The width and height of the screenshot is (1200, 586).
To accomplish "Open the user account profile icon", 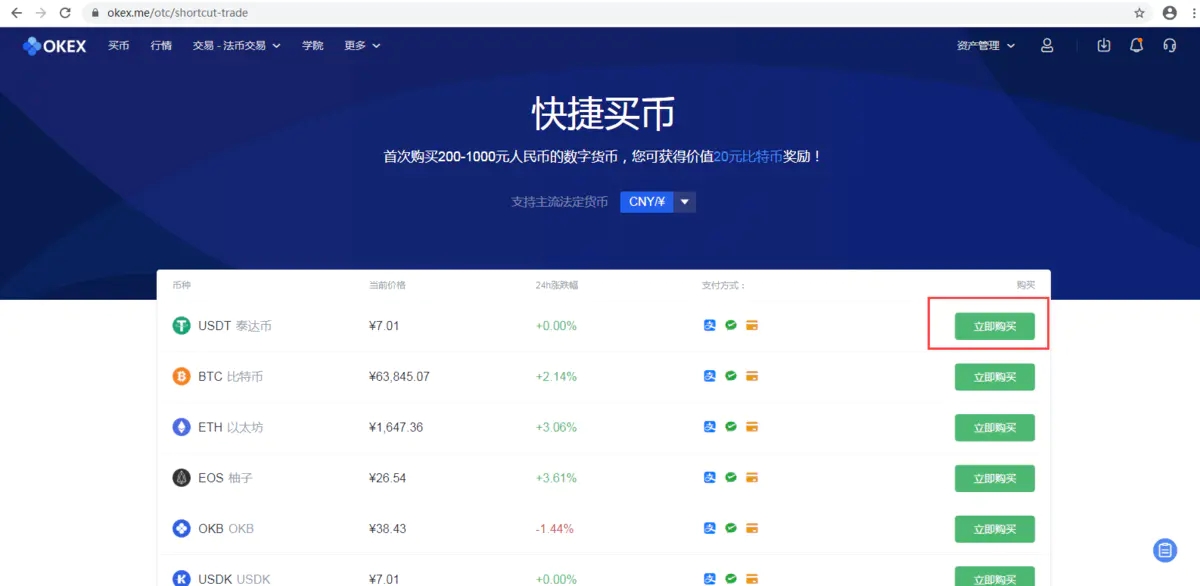I will [x=1047, y=46].
